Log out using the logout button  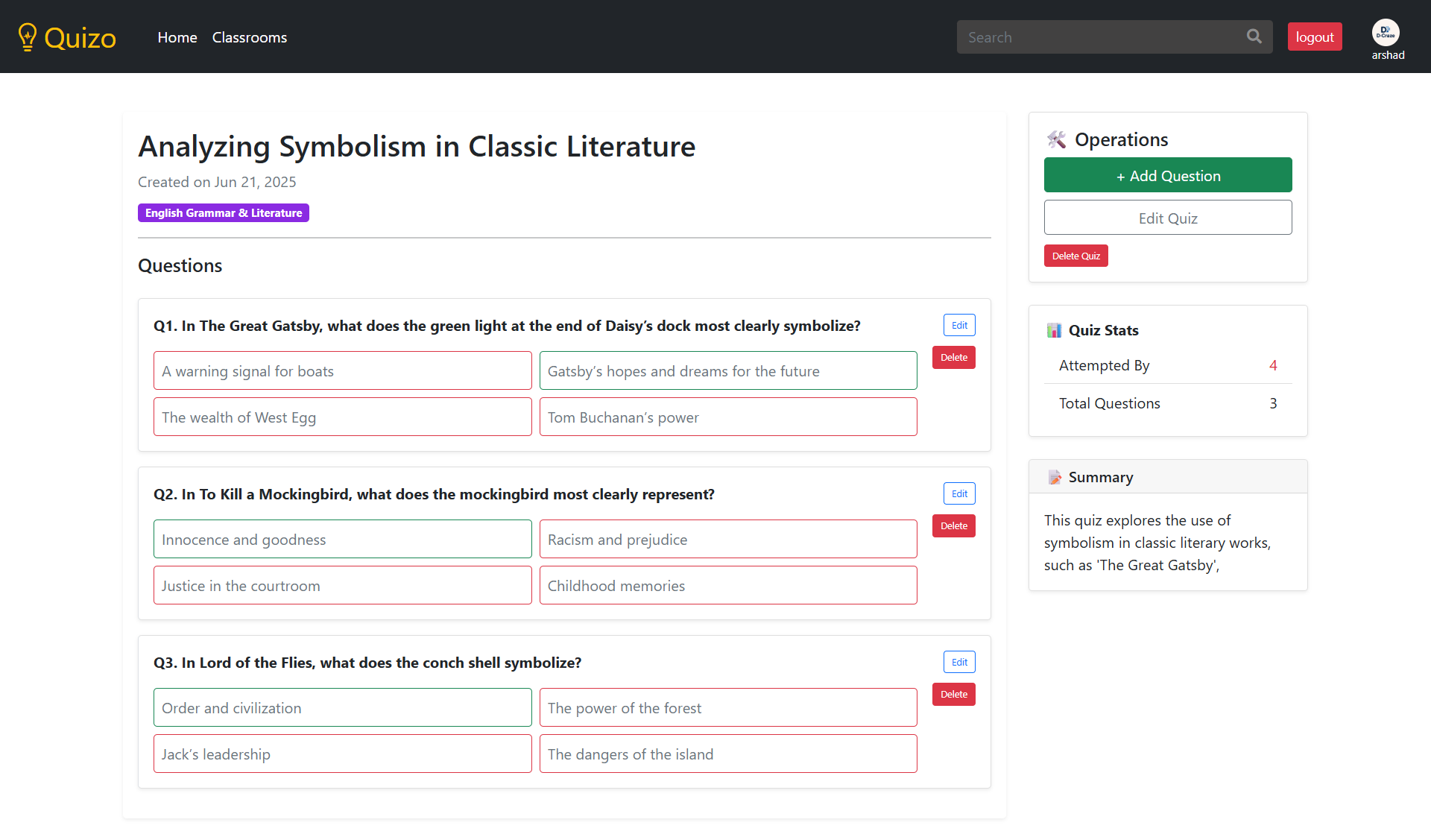point(1314,37)
